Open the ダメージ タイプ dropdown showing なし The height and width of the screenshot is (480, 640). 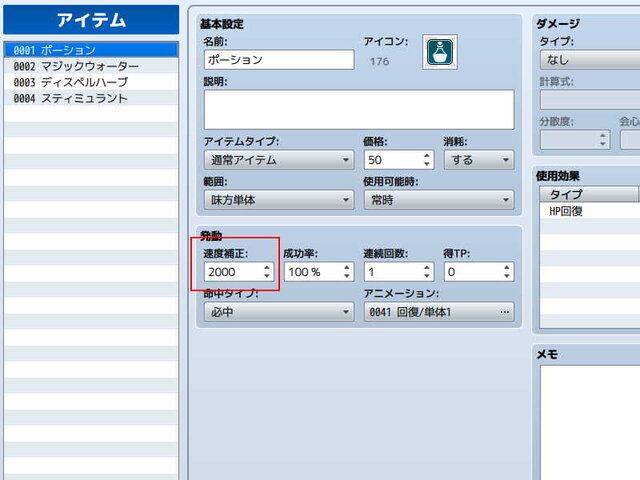[590, 60]
